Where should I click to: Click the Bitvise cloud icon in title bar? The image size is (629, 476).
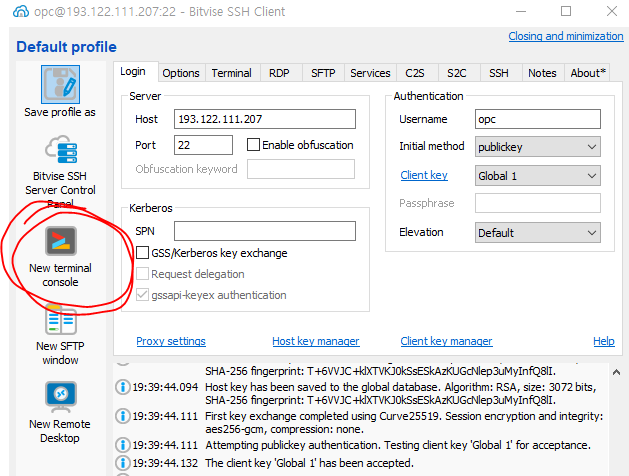click(x=21, y=12)
